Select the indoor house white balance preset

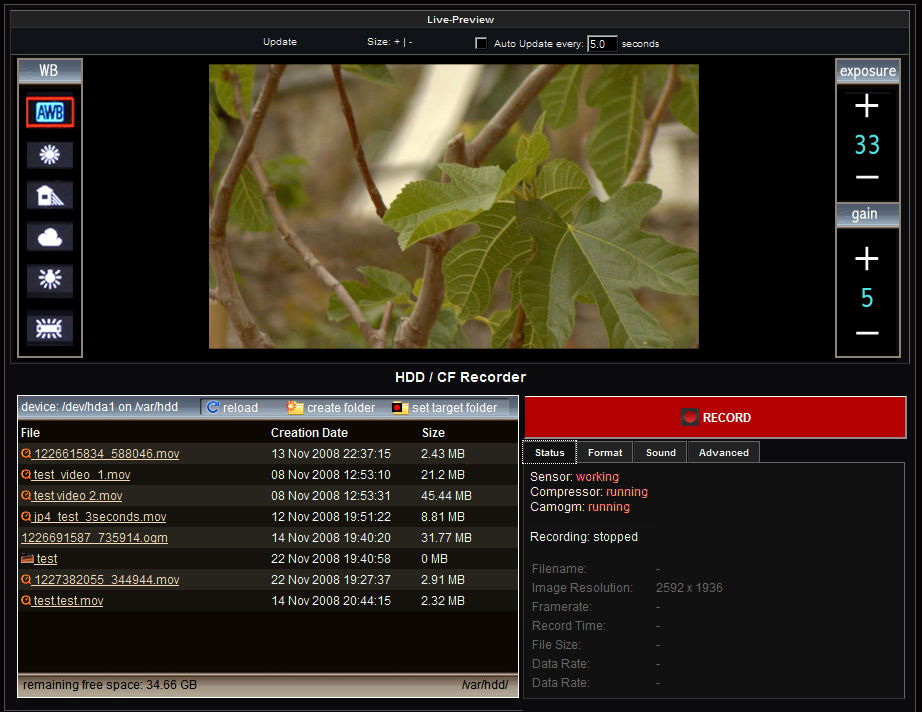click(x=50, y=196)
